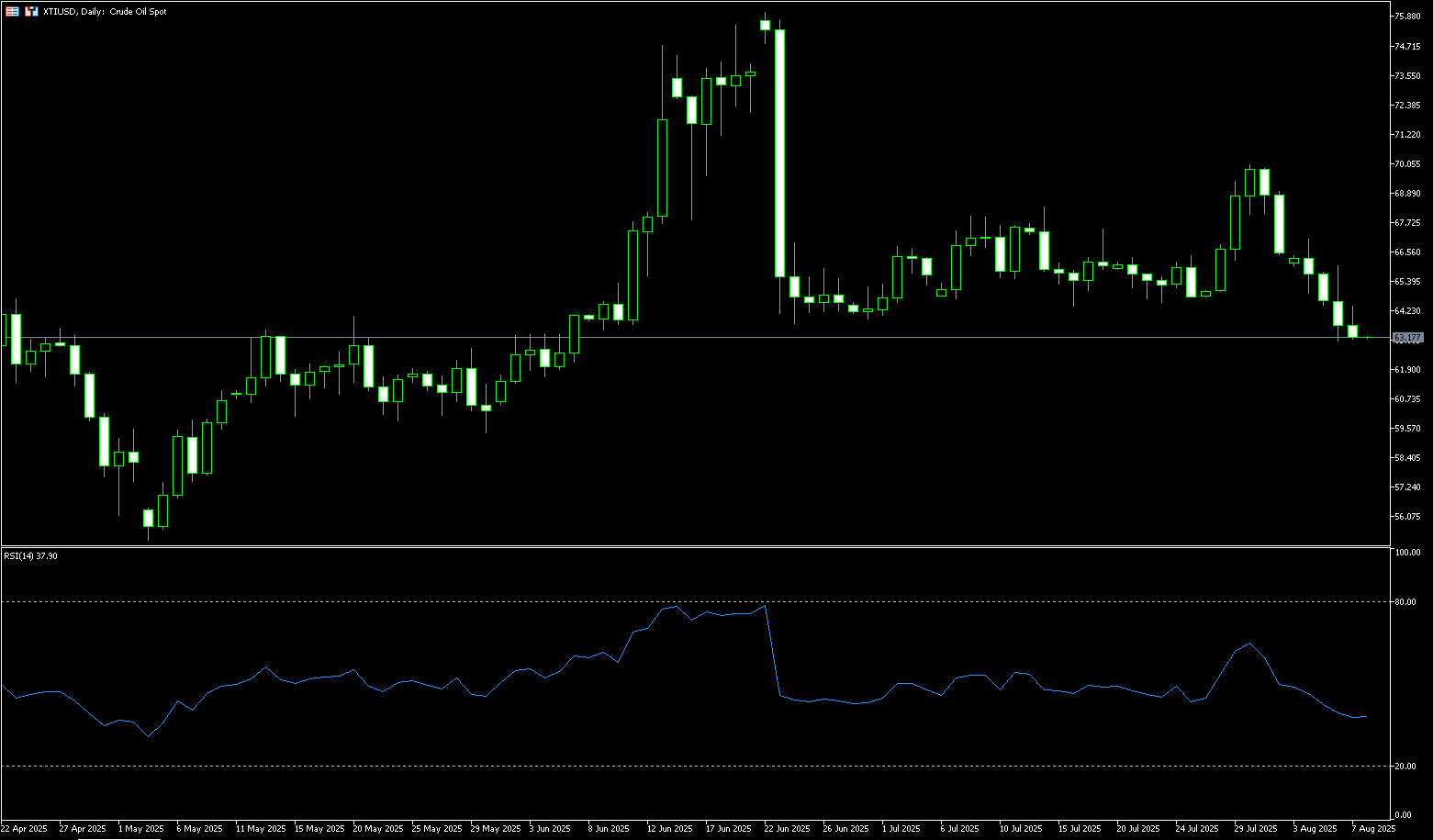Select the tall falling candle after 22 Jun
The height and width of the screenshot is (840, 1433).
(x=779, y=153)
